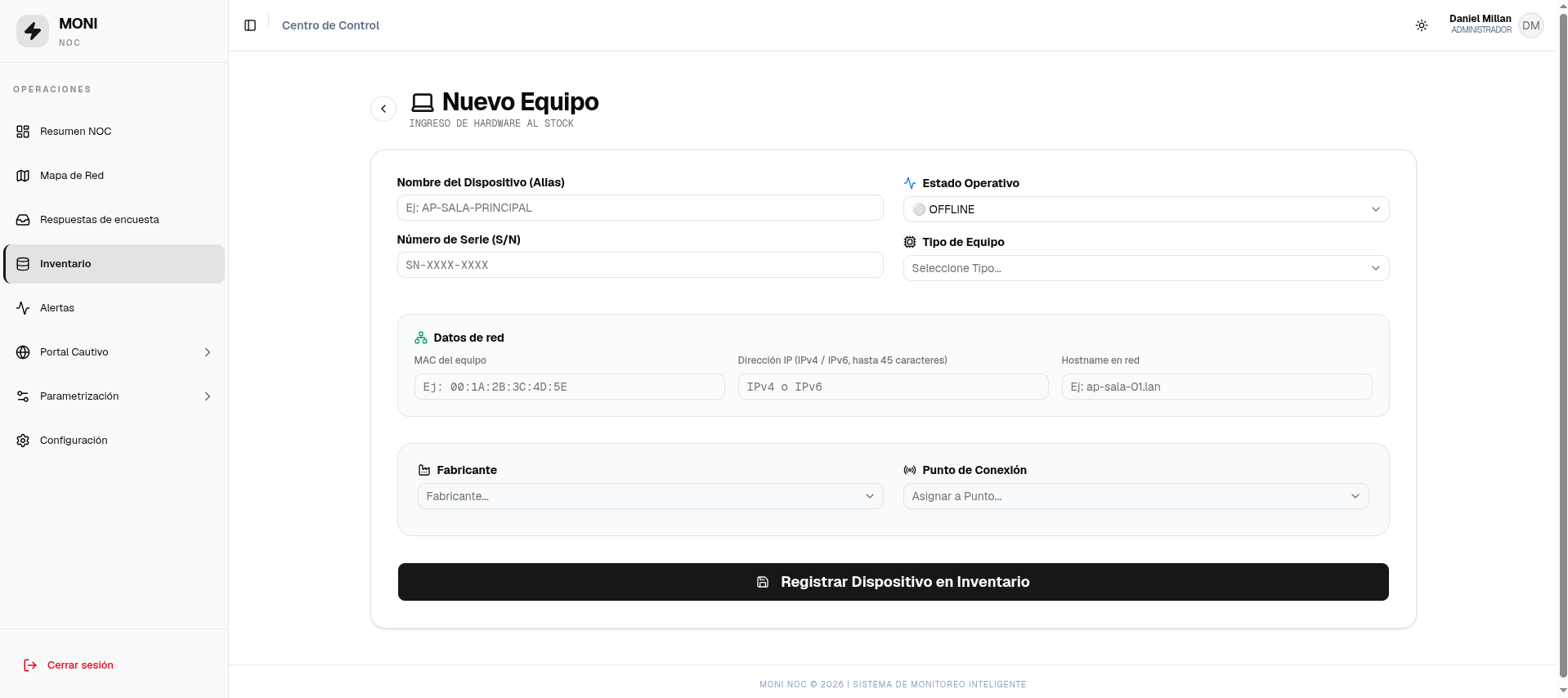Open the Estado Operativo OFFLINE dropdown
The height and width of the screenshot is (698, 1568).
click(1146, 209)
